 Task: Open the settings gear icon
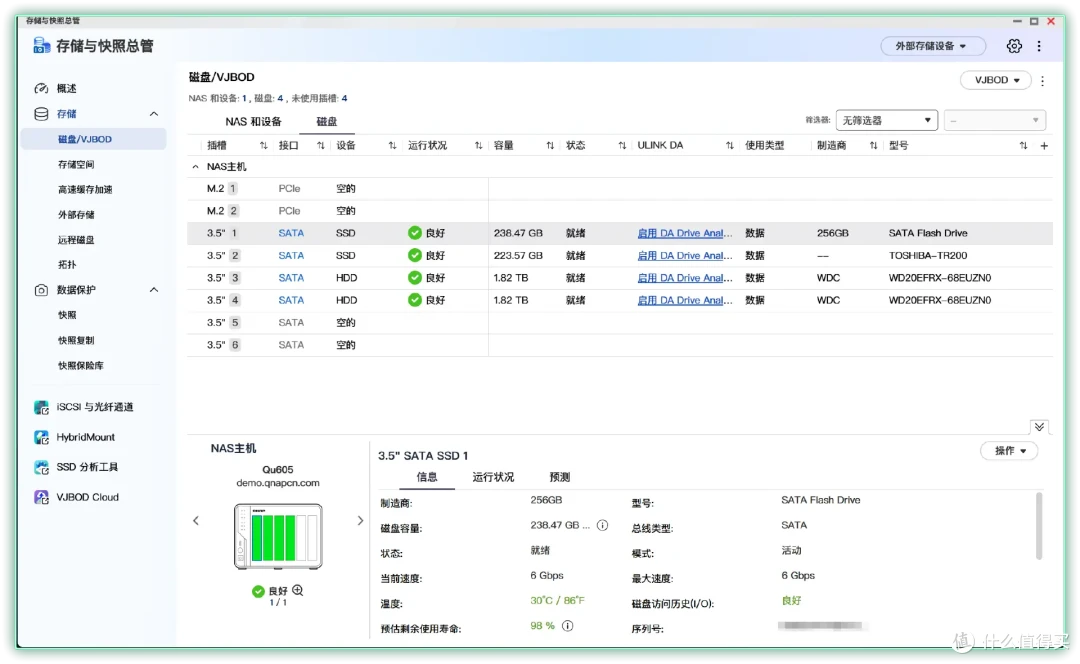point(1014,46)
